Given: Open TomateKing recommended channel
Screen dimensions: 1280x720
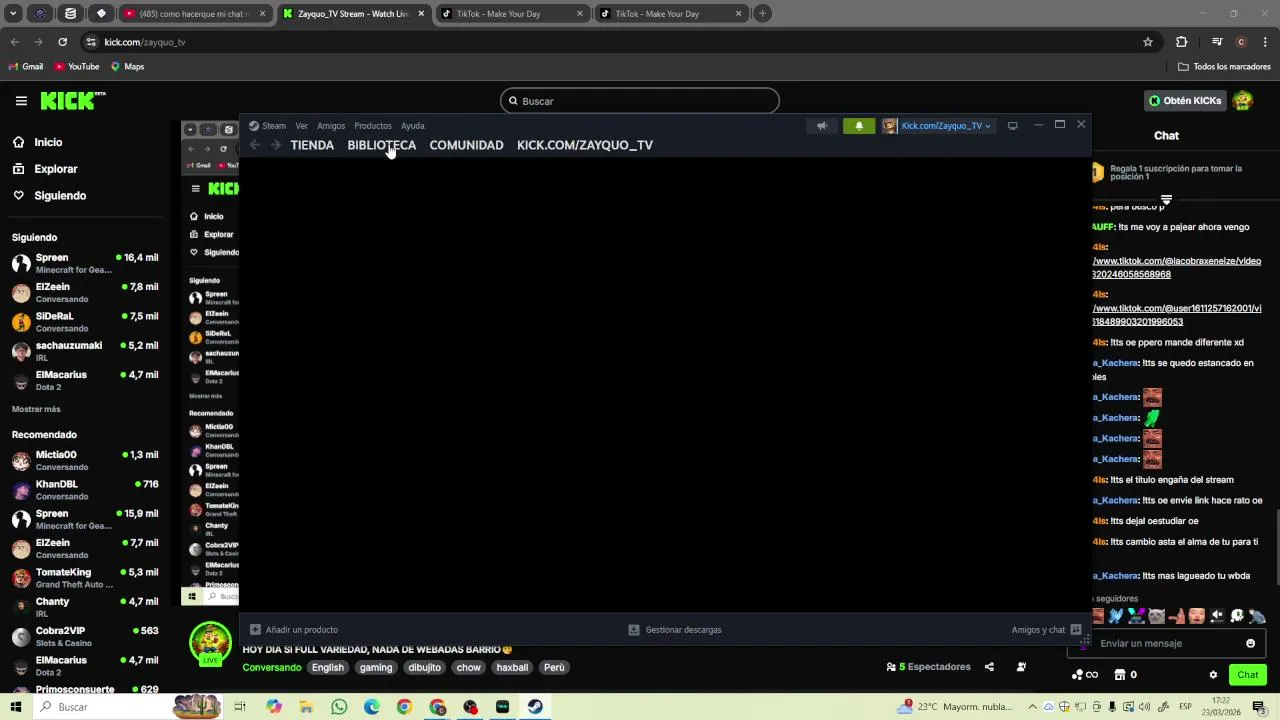Looking at the screenshot, I should (x=85, y=578).
